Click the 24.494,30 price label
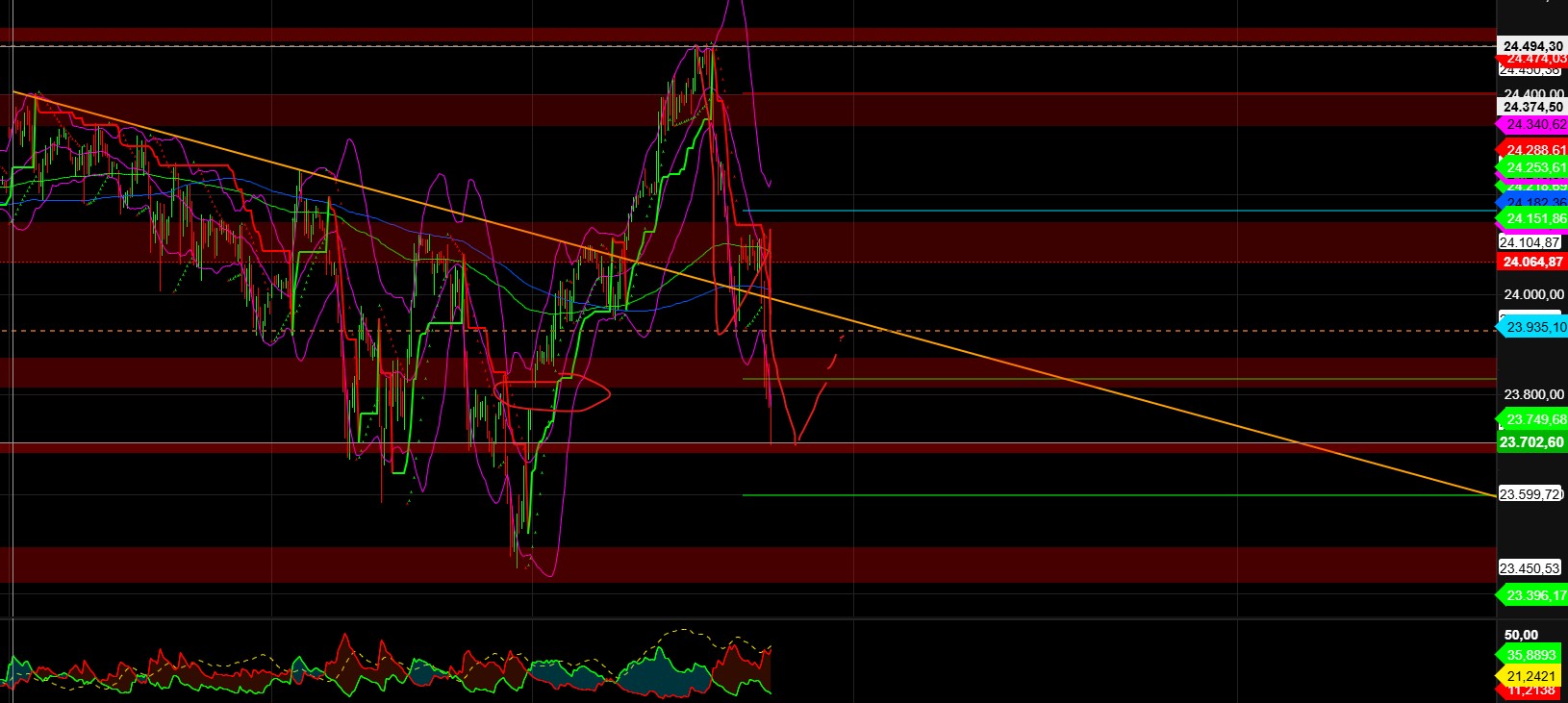The width and height of the screenshot is (1568, 703). click(x=1532, y=46)
